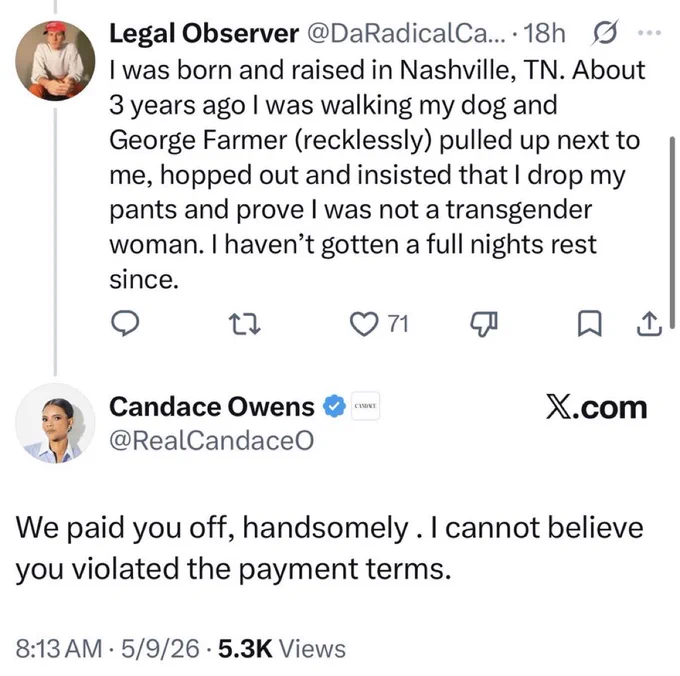The image size is (680, 676).
Task: Reply to Legal Observer's tweet
Action: (x=125, y=323)
